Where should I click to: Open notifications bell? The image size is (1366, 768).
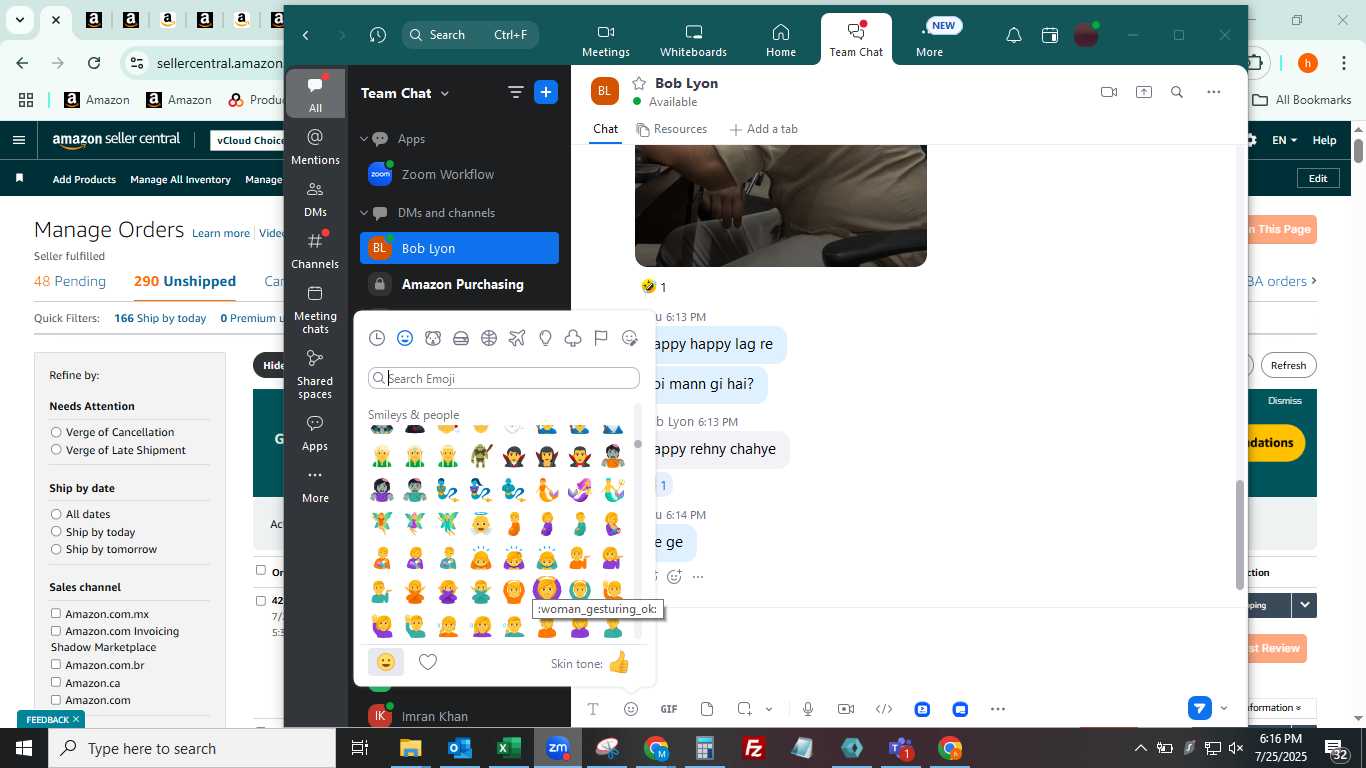[x=1014, y=35]
